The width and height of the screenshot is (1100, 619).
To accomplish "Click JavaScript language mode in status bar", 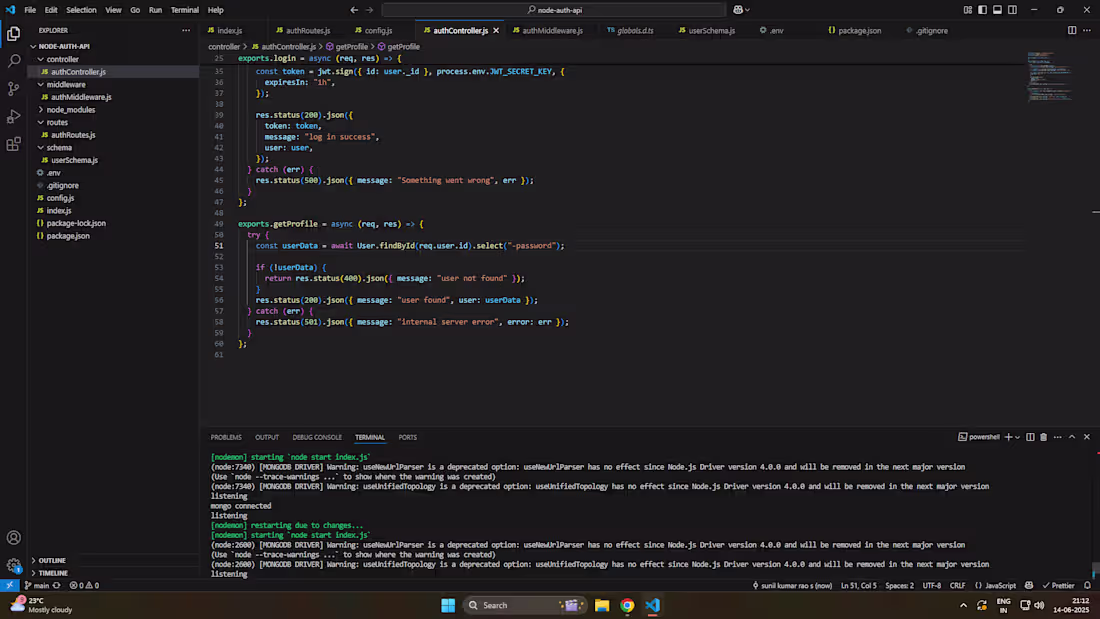I will 1001,585.
